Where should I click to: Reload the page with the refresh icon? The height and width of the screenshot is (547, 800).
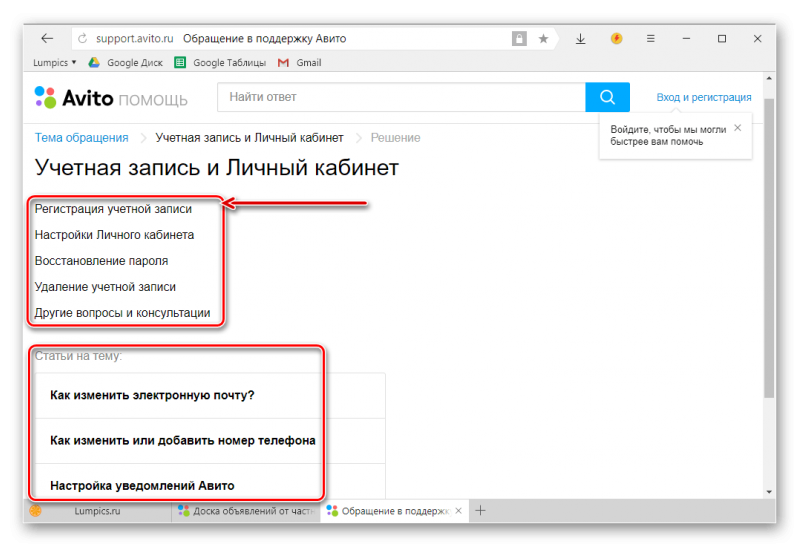click(x=83, y=38)
